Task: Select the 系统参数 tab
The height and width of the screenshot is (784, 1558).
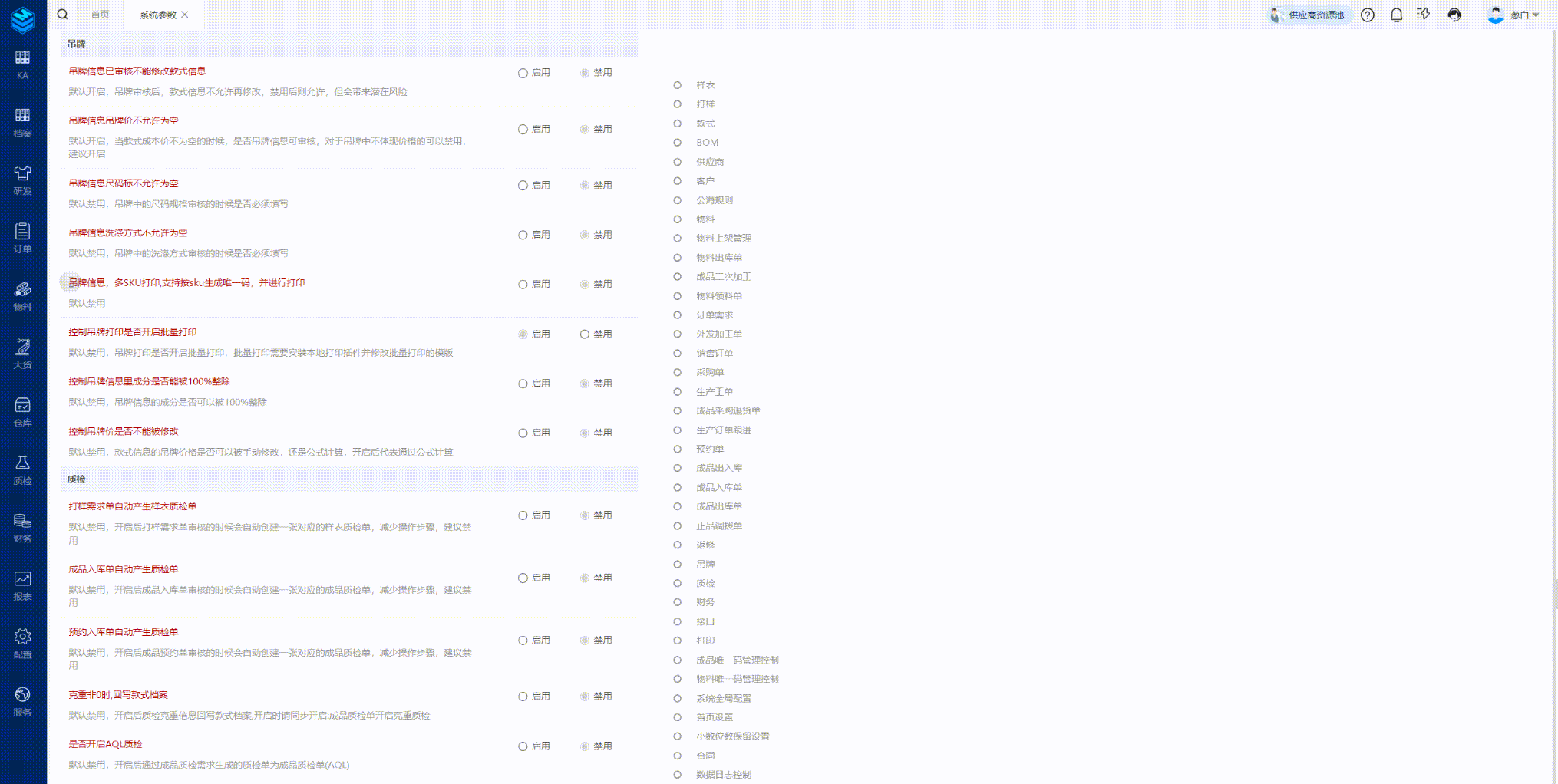Action: [157, 15]
